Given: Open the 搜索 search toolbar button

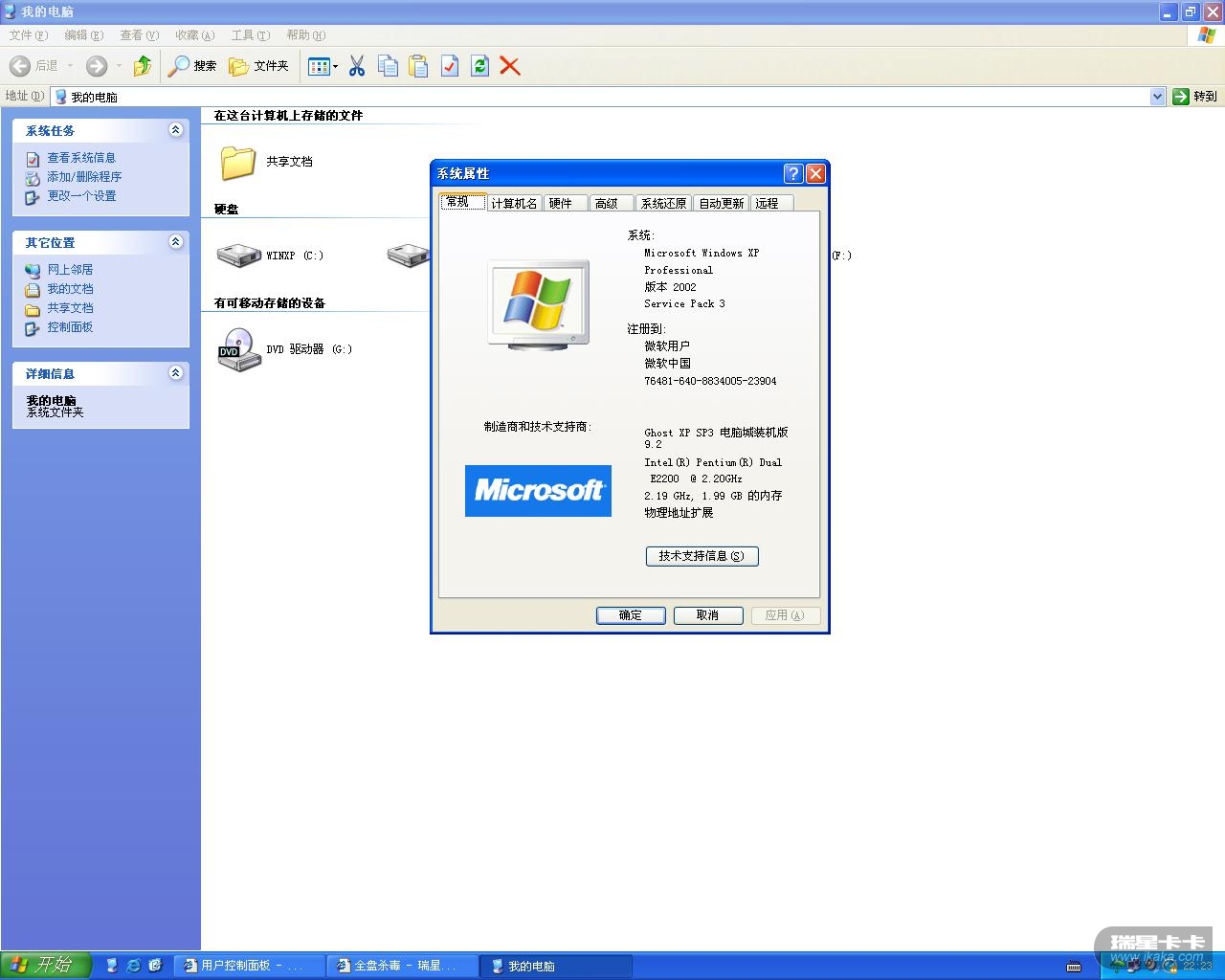Looking at the screenshot, I should point(192,66).
